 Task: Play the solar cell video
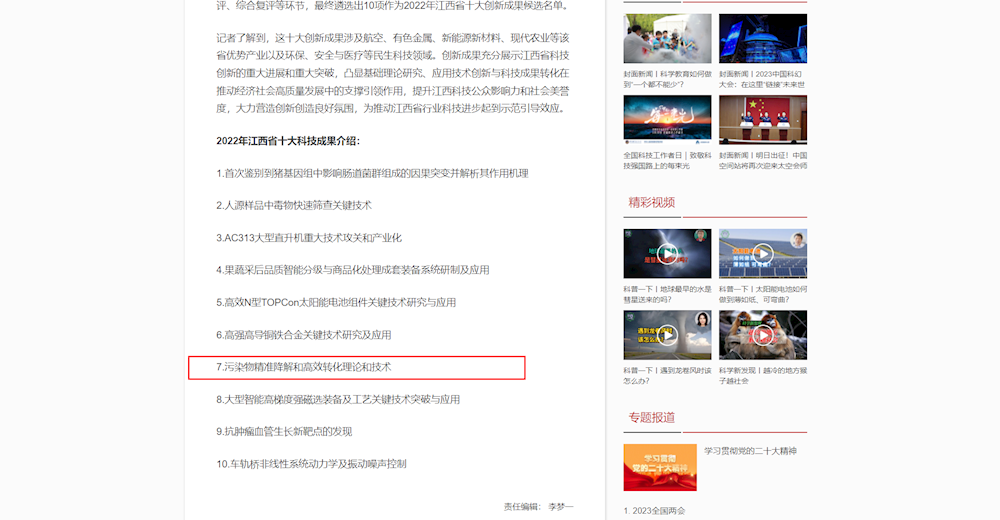point(762,253)
